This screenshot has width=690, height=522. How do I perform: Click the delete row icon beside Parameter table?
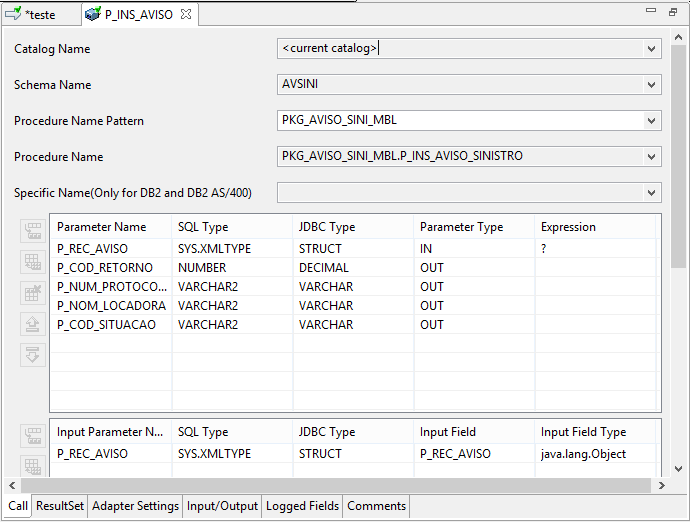pos(33,293)
